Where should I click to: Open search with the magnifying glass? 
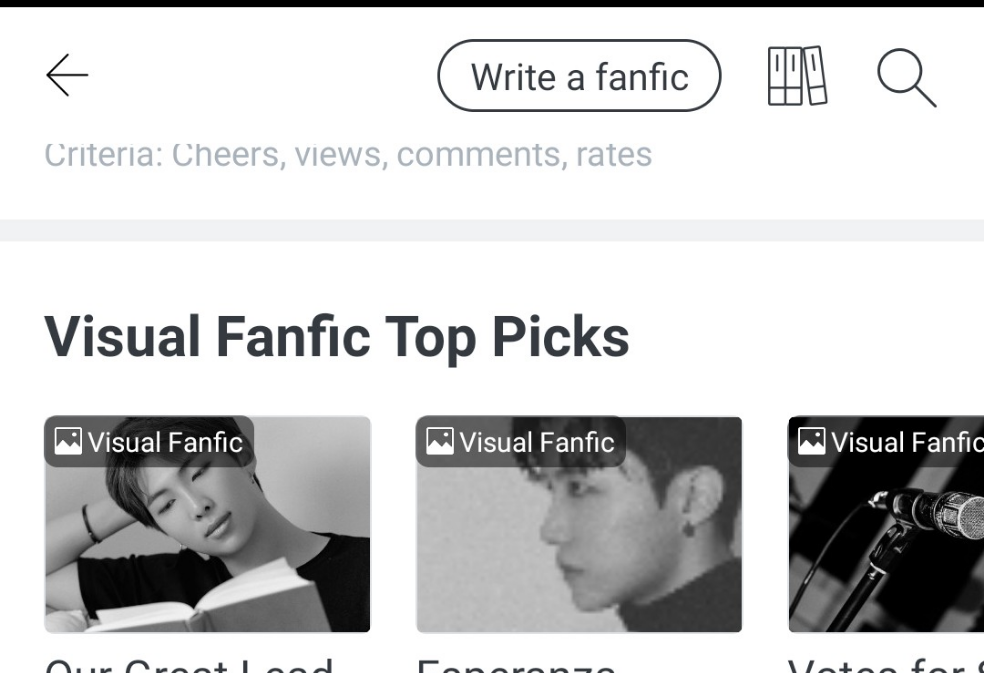click(906, 76)
